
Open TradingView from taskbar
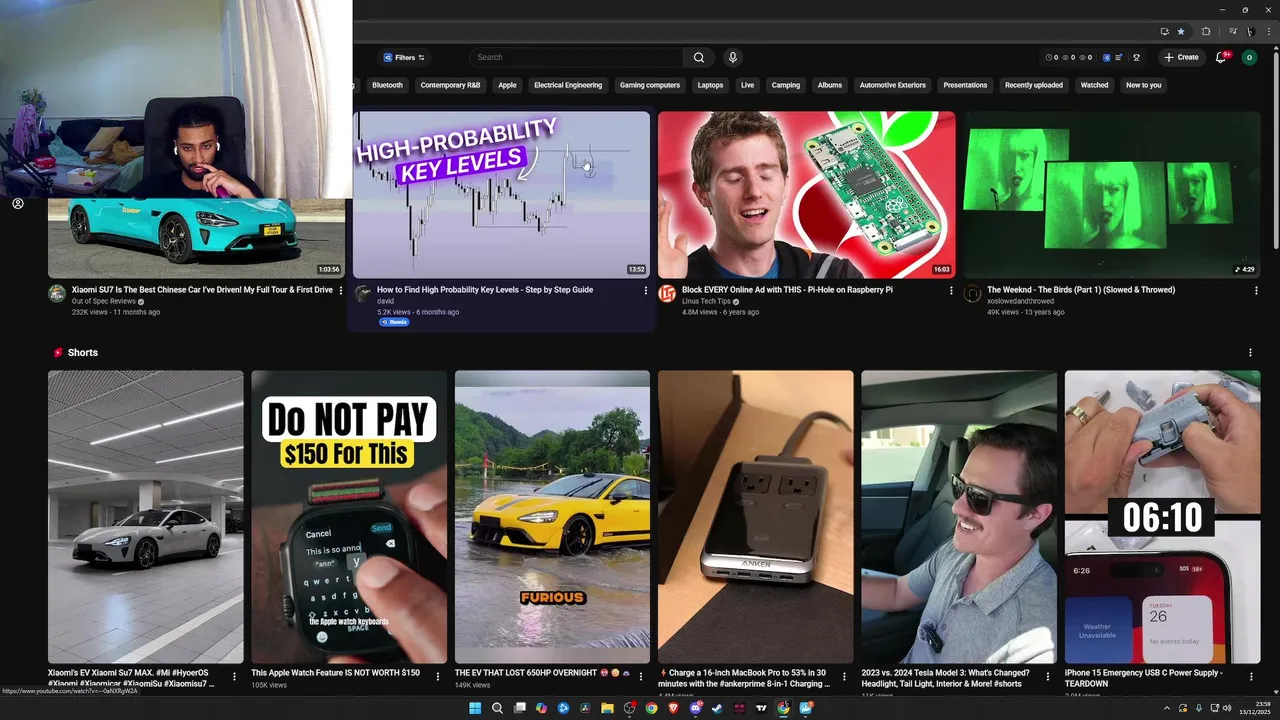click(761, 708)
